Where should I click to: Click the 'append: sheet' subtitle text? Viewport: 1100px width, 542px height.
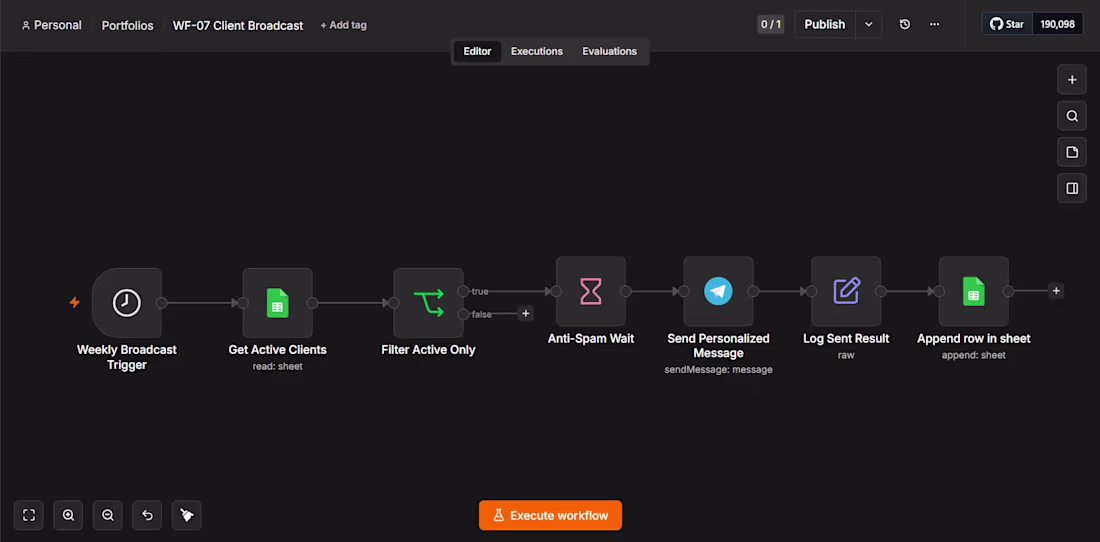(974, 355)
